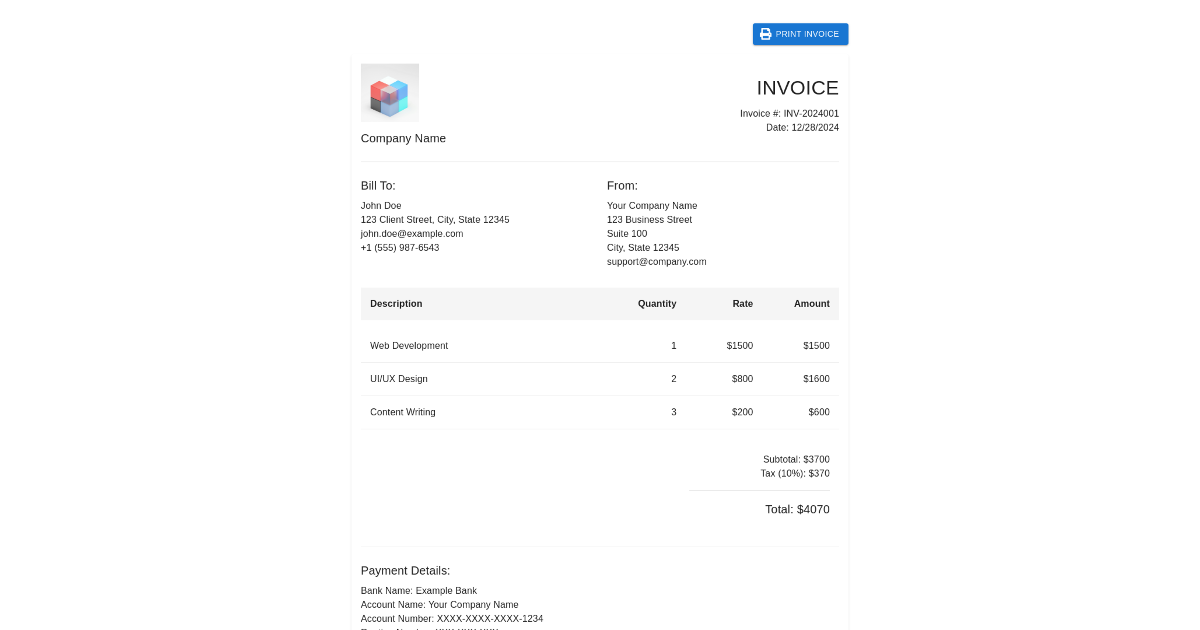Screen dimensions: 1200x630
Task: Click the INVOICE heading
Action: (797, 88)
